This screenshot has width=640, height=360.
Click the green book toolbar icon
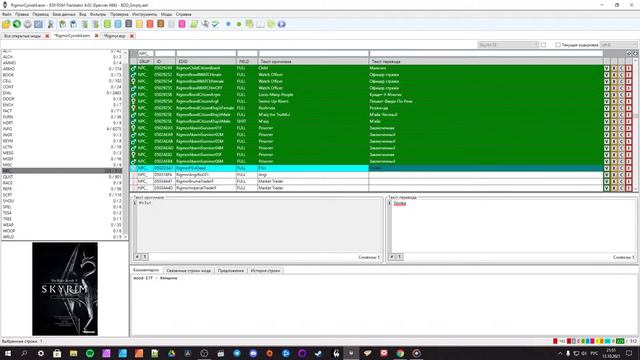click(107, 24)
